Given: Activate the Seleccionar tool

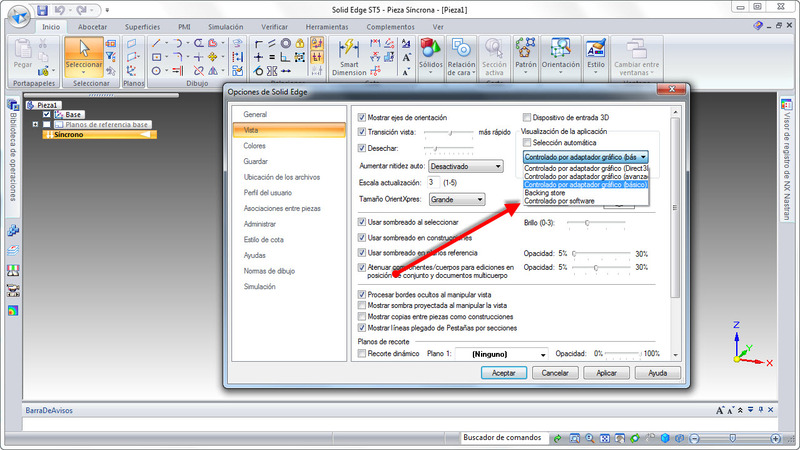Looking at the screenshot, I should tap(84, 56).
